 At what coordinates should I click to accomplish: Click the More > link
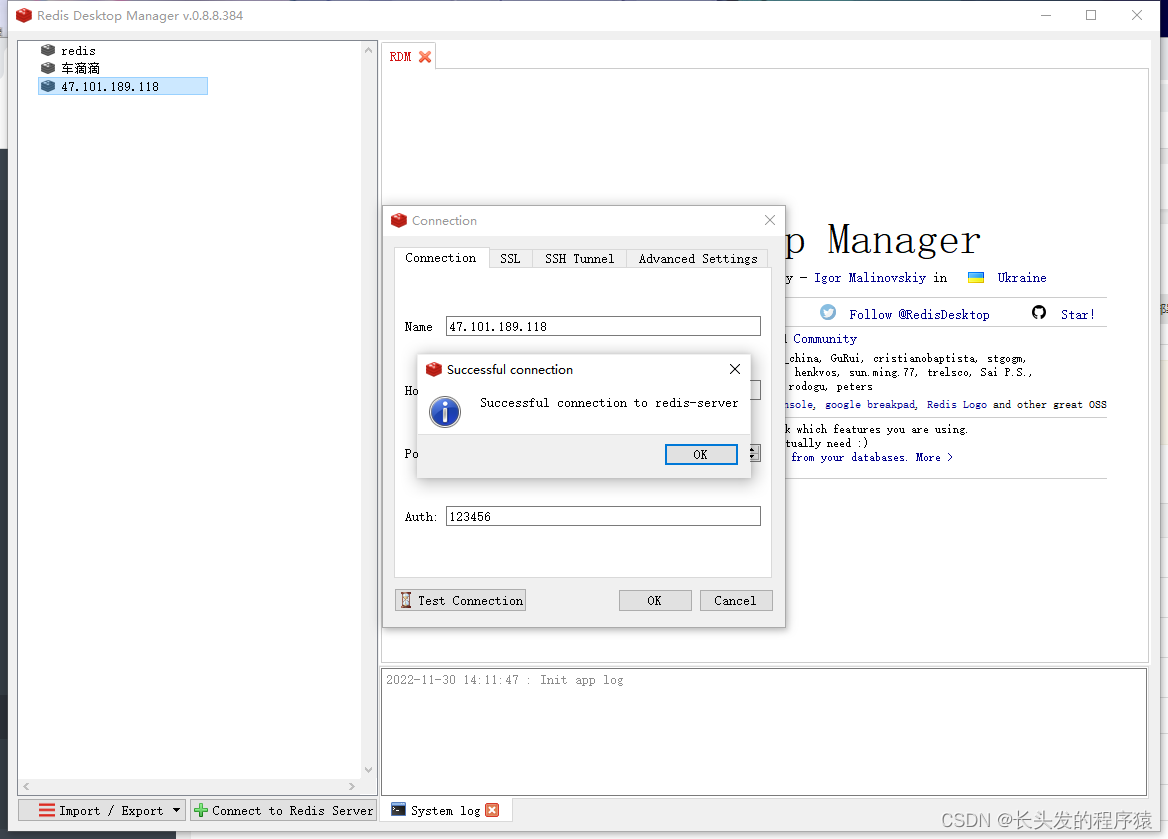(x=934, y=458)
